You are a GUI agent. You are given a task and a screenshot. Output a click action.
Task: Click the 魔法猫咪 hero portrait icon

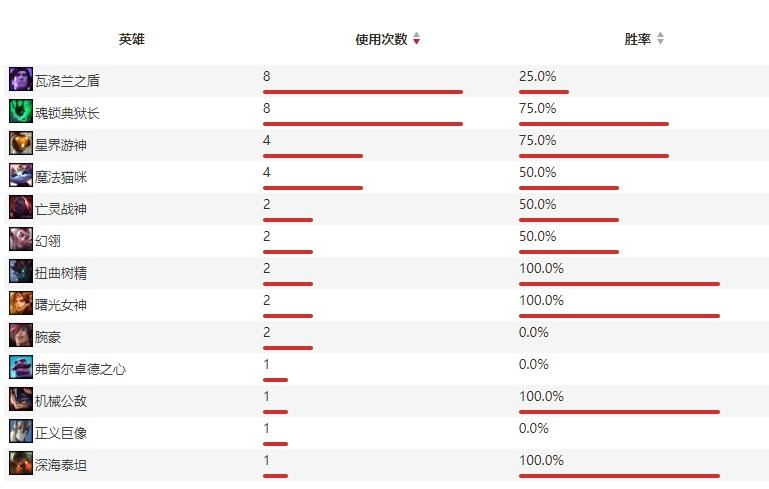pos(21,176)
